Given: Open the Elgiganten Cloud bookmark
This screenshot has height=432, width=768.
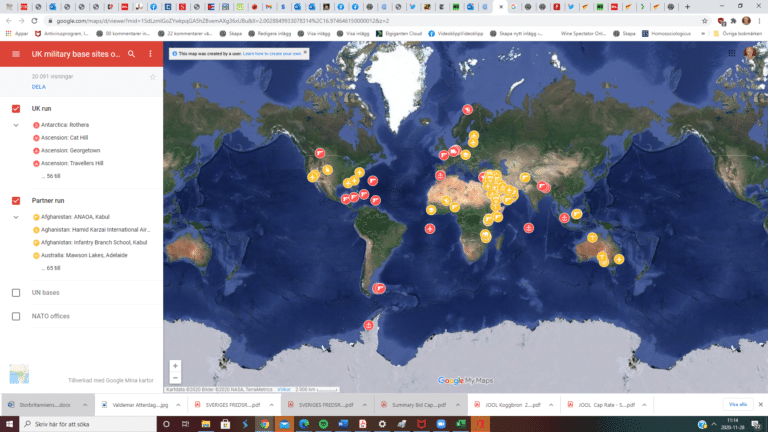Looking at the screenshot, I should 399,33.
